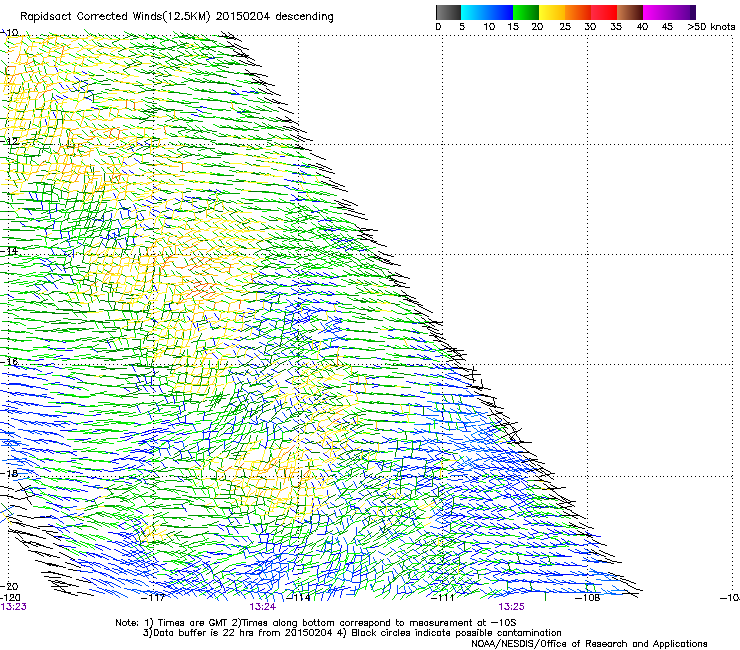Click the legend tick label '0'
This screenshot has height=650, width=740.
pyautogui.click(x=438, y=27)
